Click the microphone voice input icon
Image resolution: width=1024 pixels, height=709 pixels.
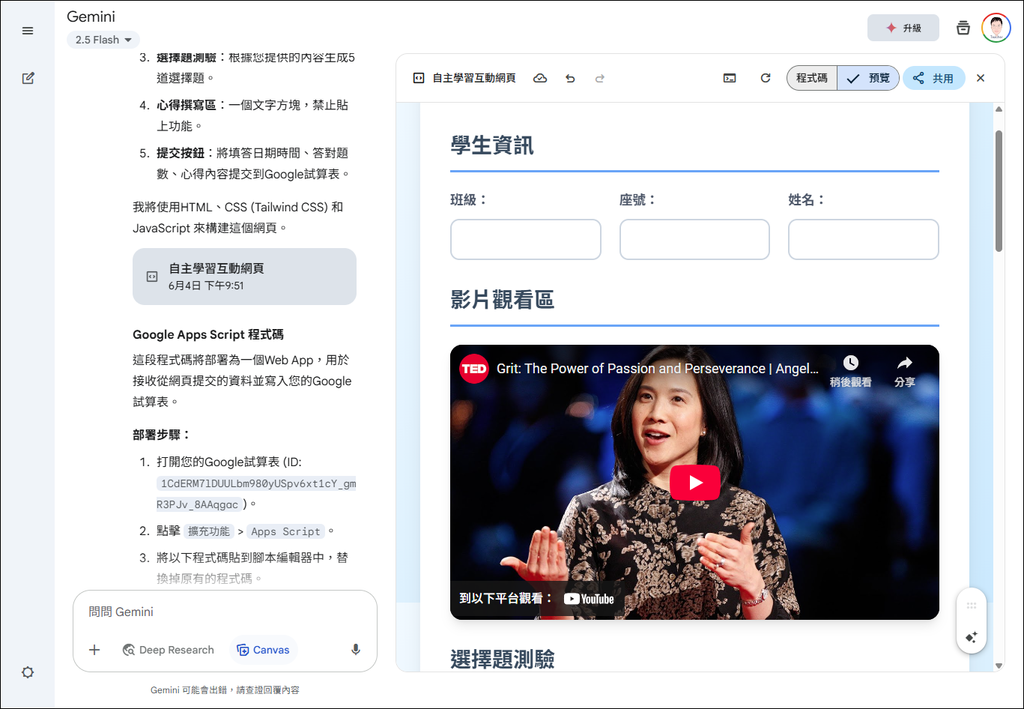coord(355,650)
